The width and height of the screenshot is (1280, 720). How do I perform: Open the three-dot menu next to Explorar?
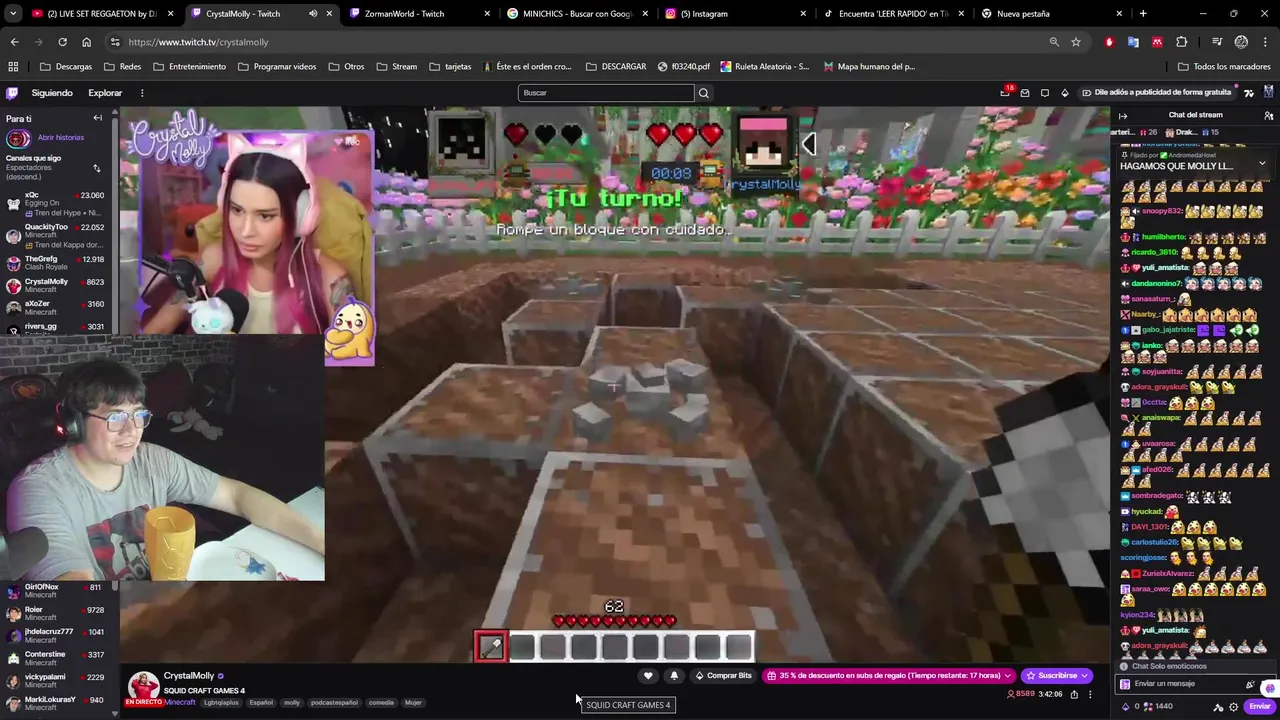point(142,93)
